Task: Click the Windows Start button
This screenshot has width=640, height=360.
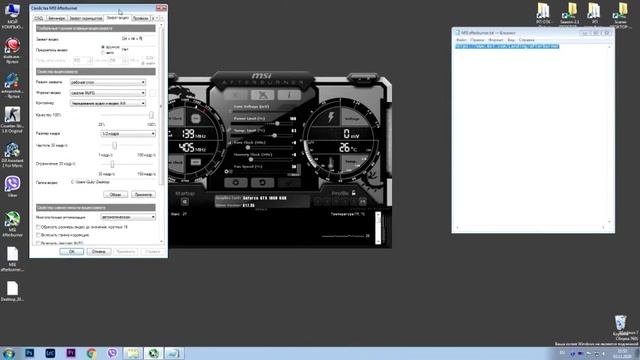Action: 9,353
